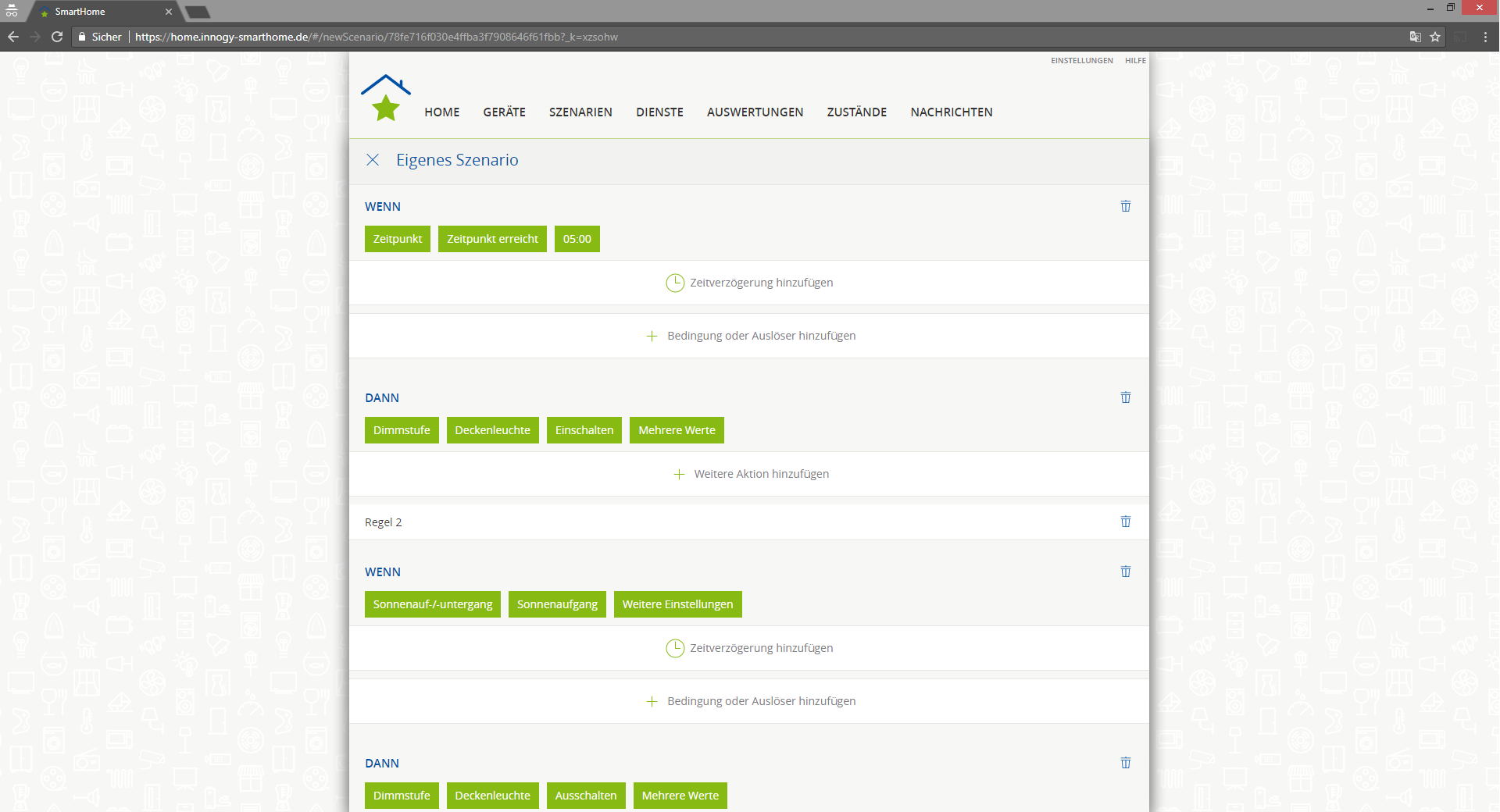The width and height of the screenshot is (1500, 812).
Task: Delete the first WENN condition via trash icon
Action: (1125, 206)
